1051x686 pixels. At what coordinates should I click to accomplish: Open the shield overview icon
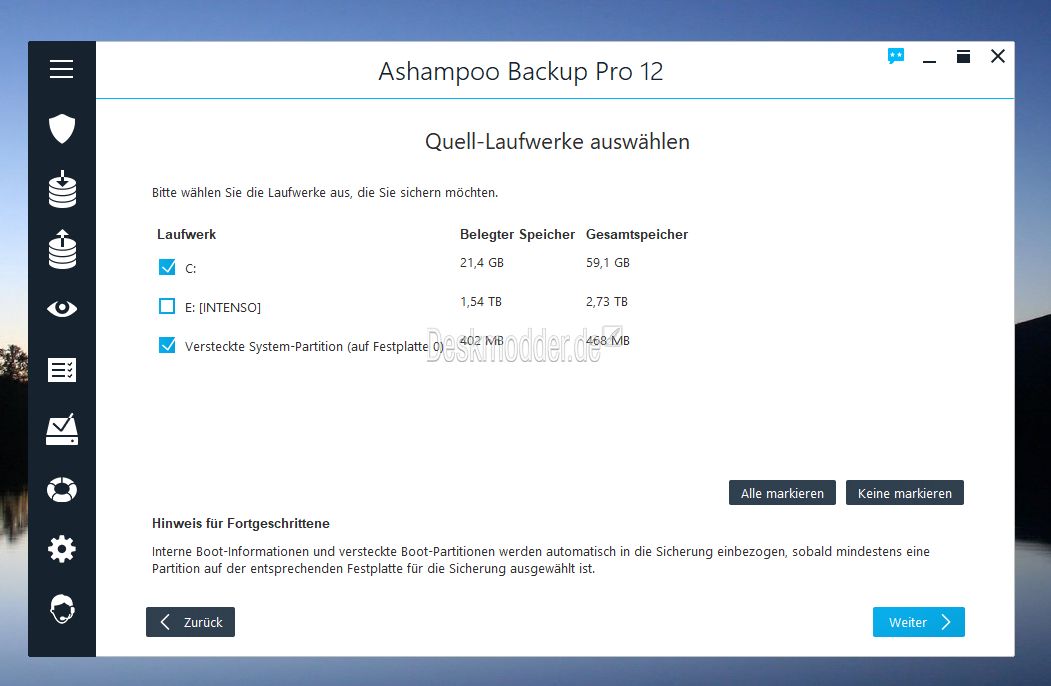(x=62, y=129)
